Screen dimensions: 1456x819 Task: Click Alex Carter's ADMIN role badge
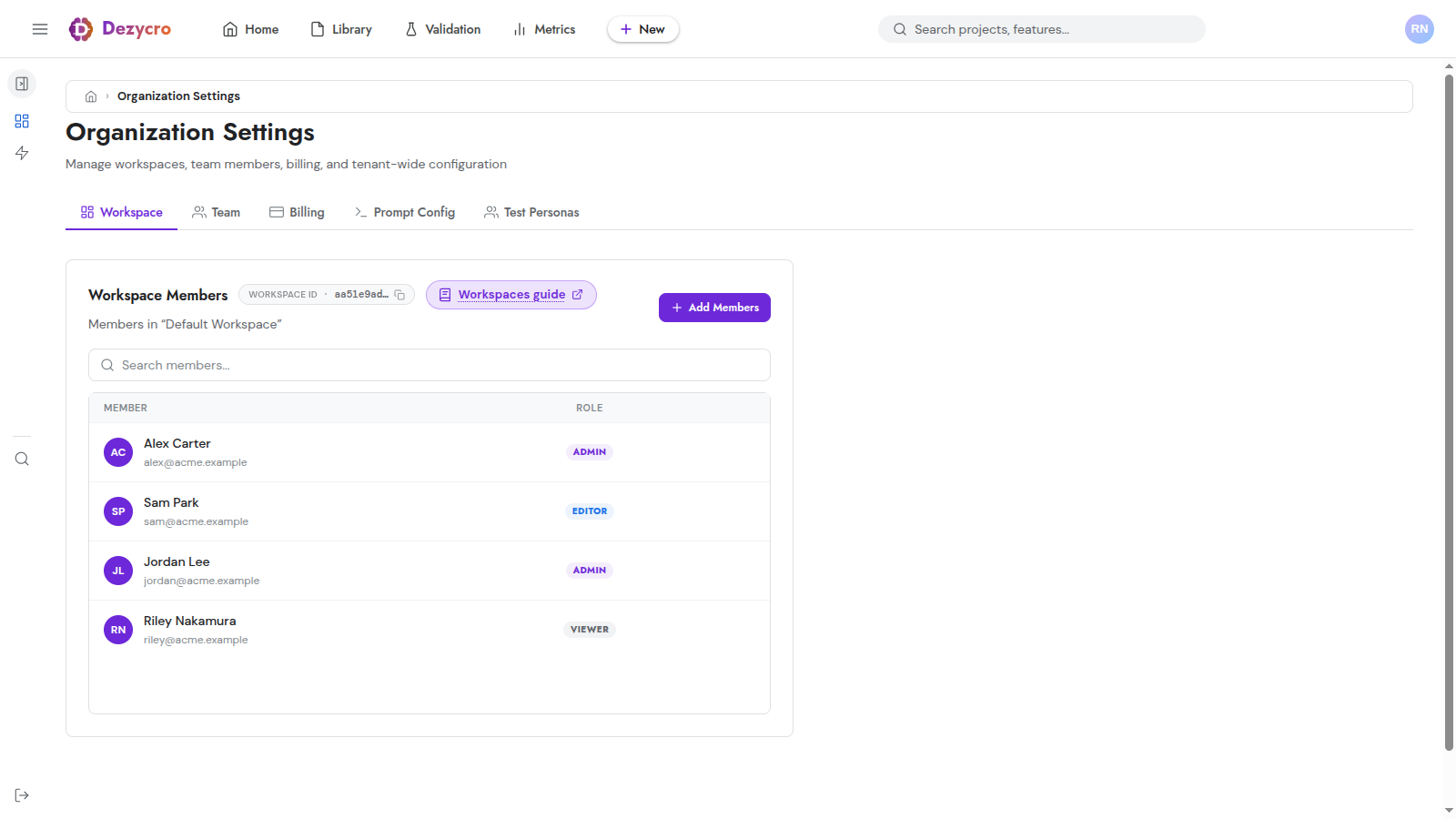click(x=590, y=452)
